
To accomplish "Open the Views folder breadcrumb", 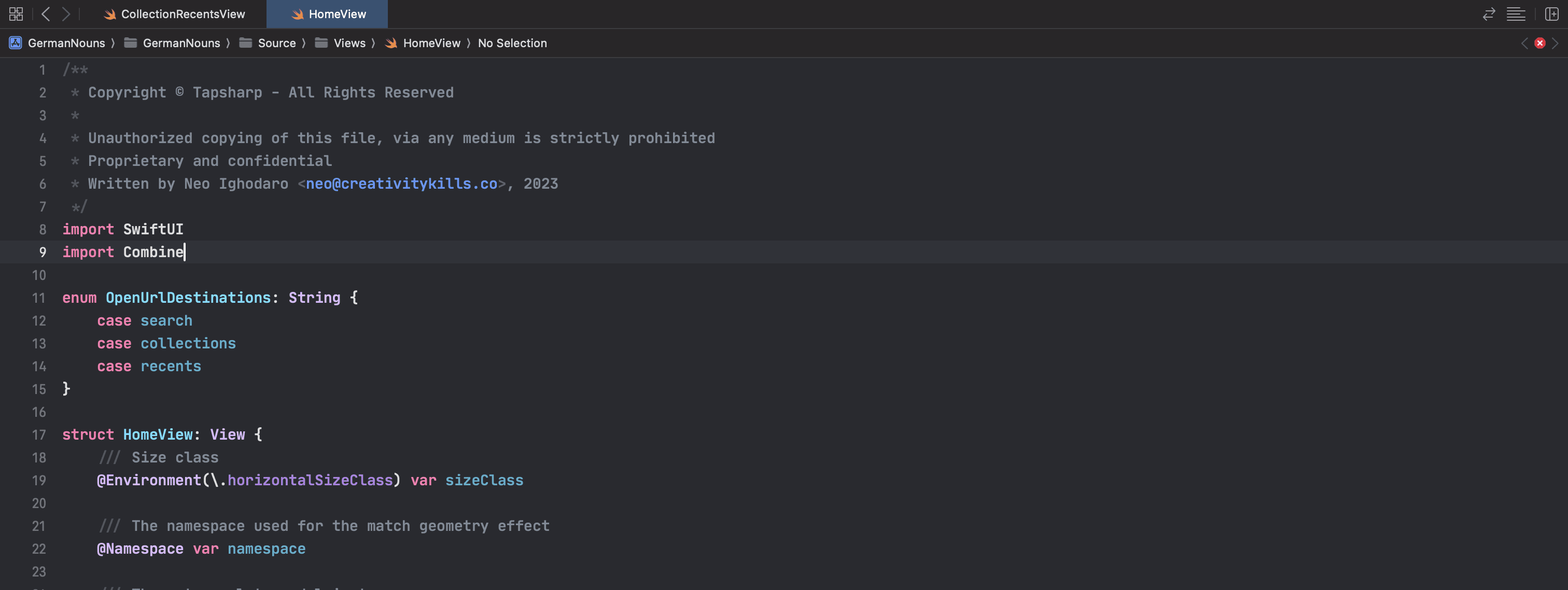I will pyautogui.click(x=349, y=43).
